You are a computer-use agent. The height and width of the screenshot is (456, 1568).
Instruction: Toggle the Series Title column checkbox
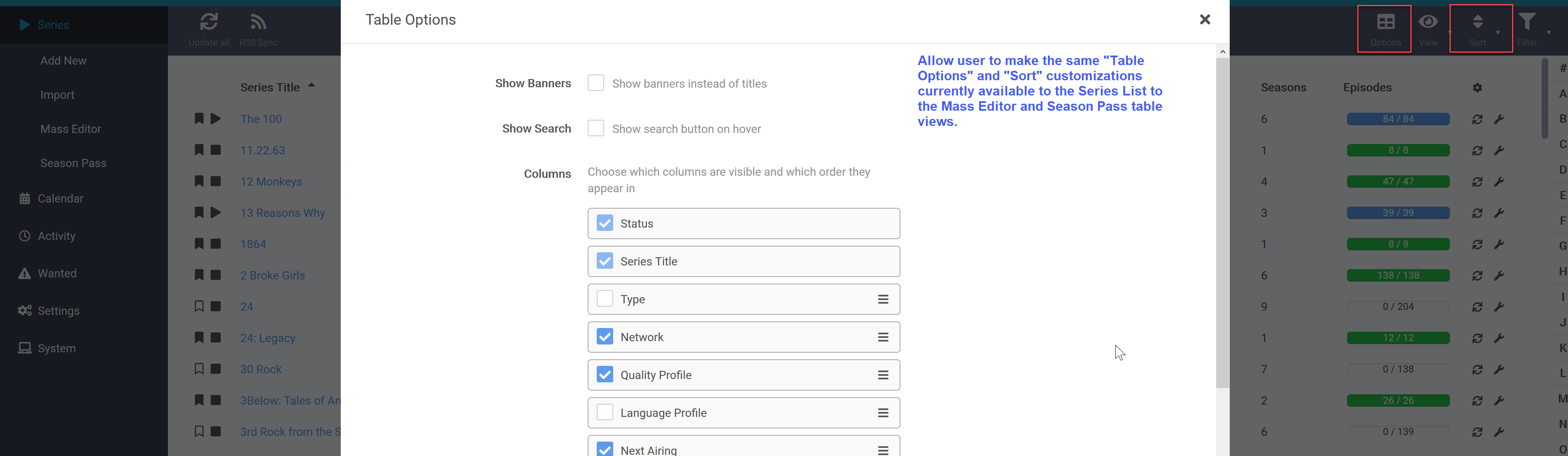click(605, 261)
